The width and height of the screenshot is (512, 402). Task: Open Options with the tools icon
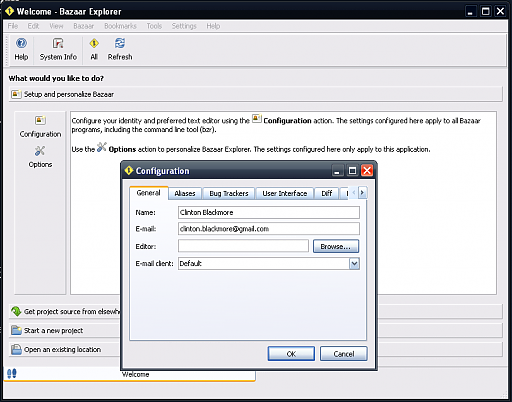point(40,151)
